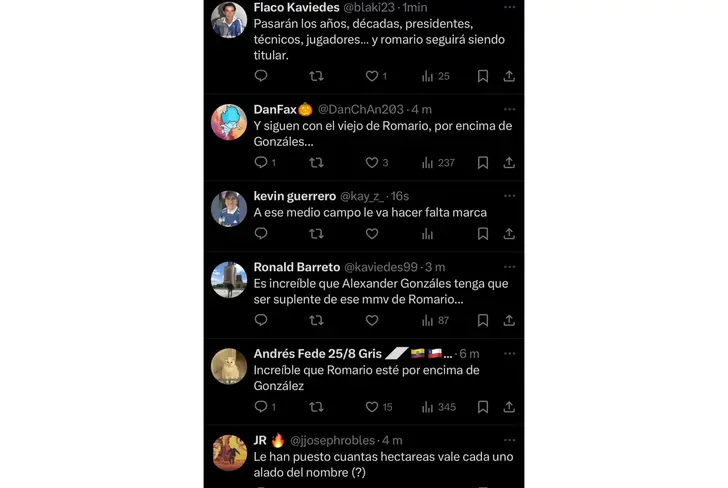This screenshot has height=488, width=728.
Task: Open more options on Flaco Kaviedes' tweet
Action: tap(509, 7)
